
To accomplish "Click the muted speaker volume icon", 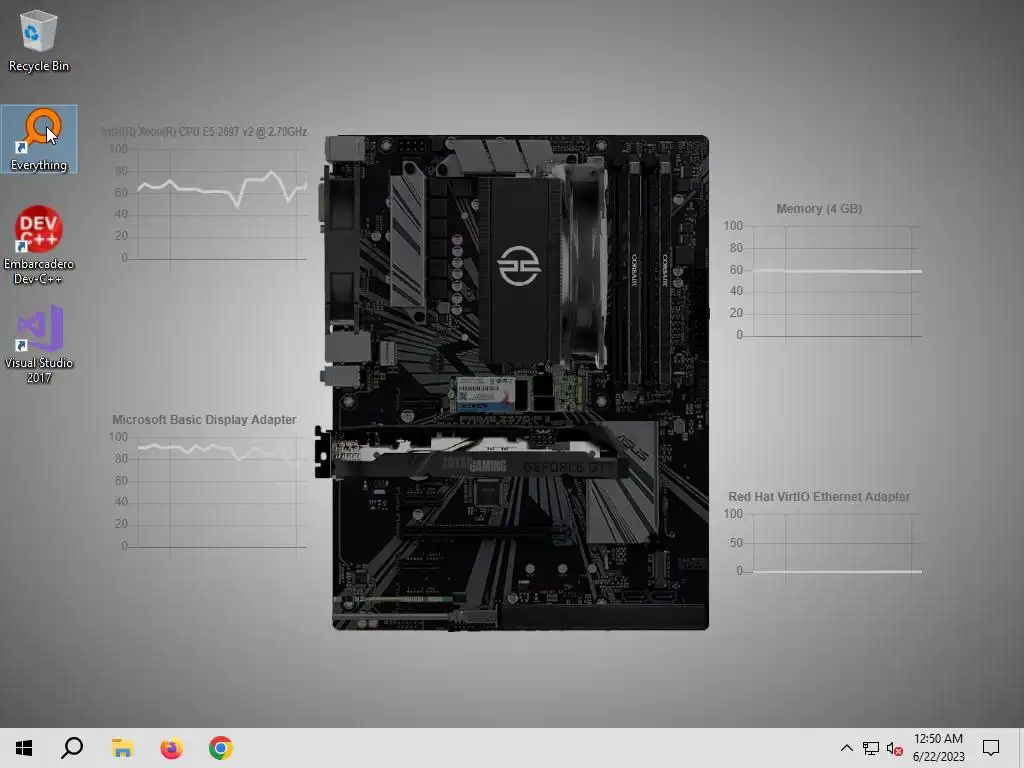I will [x=895, y=748].
